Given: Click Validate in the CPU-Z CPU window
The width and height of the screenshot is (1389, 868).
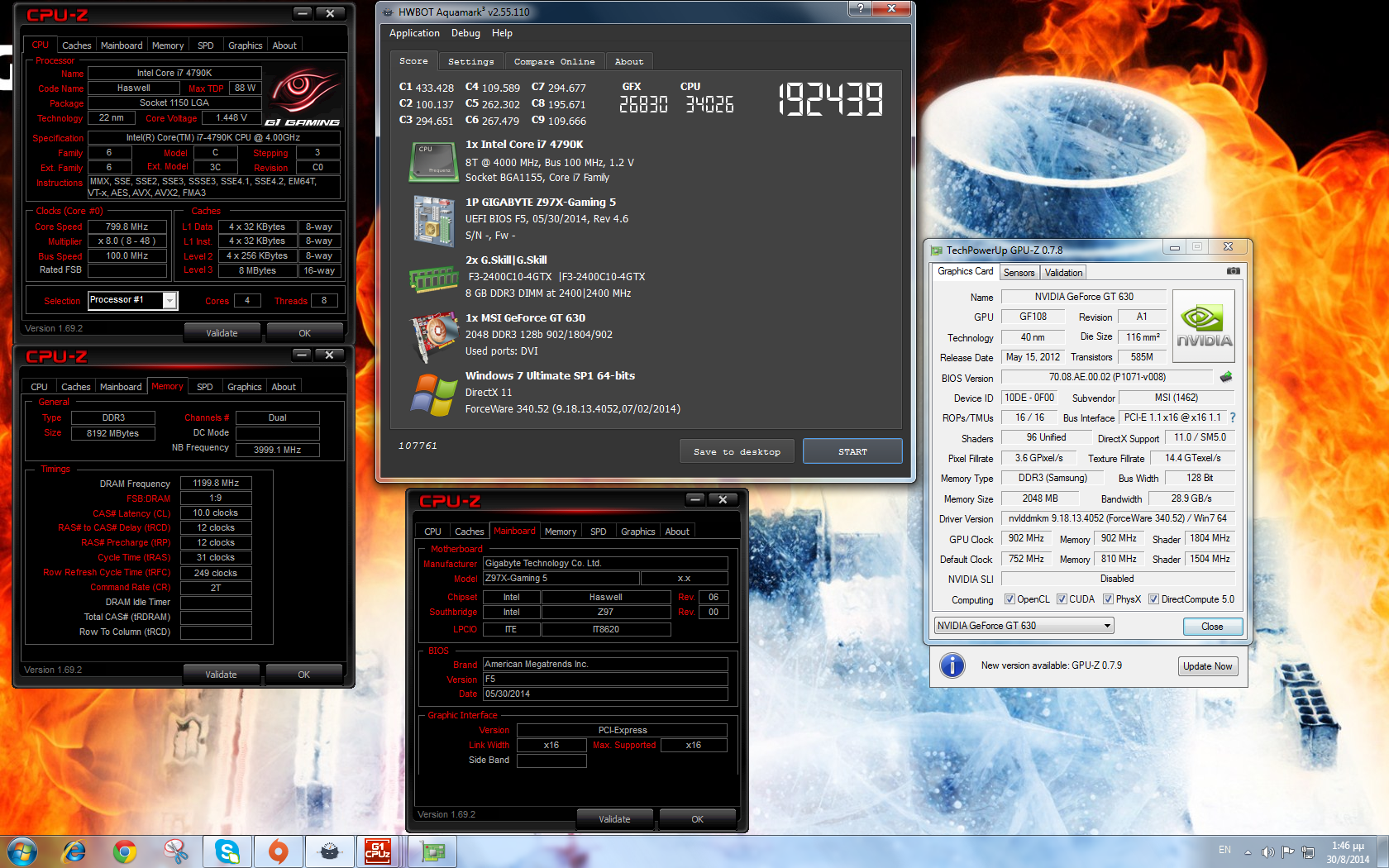Looking at the screenshot, I should [222, 333].
